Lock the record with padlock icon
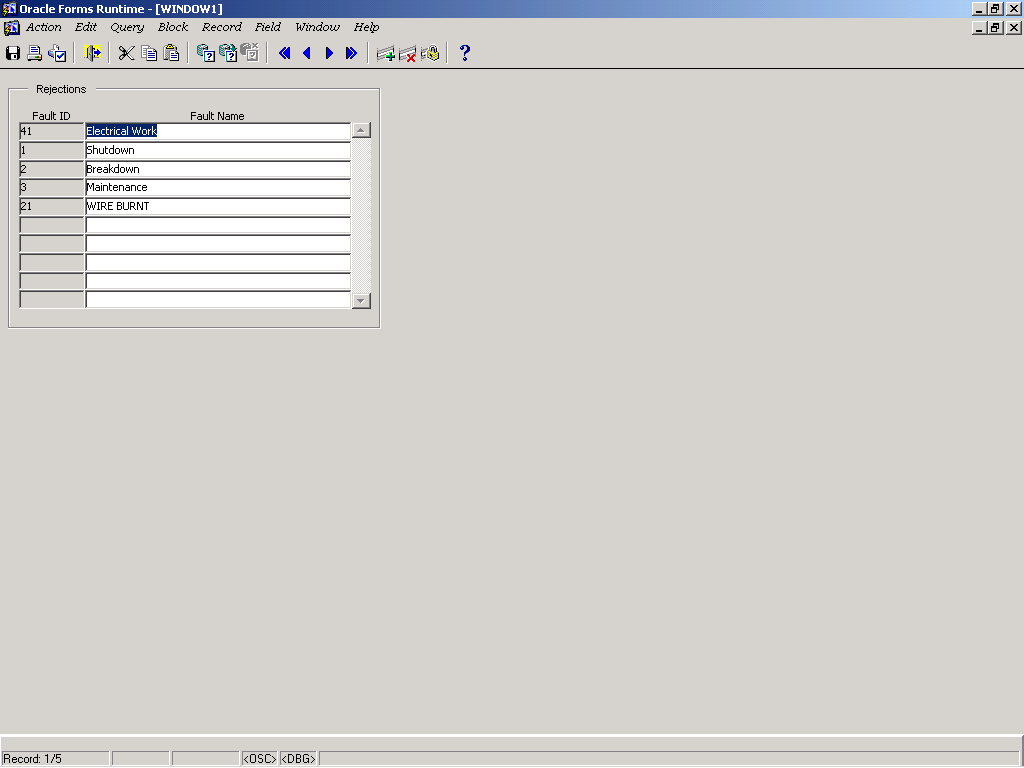 point(430,53)
